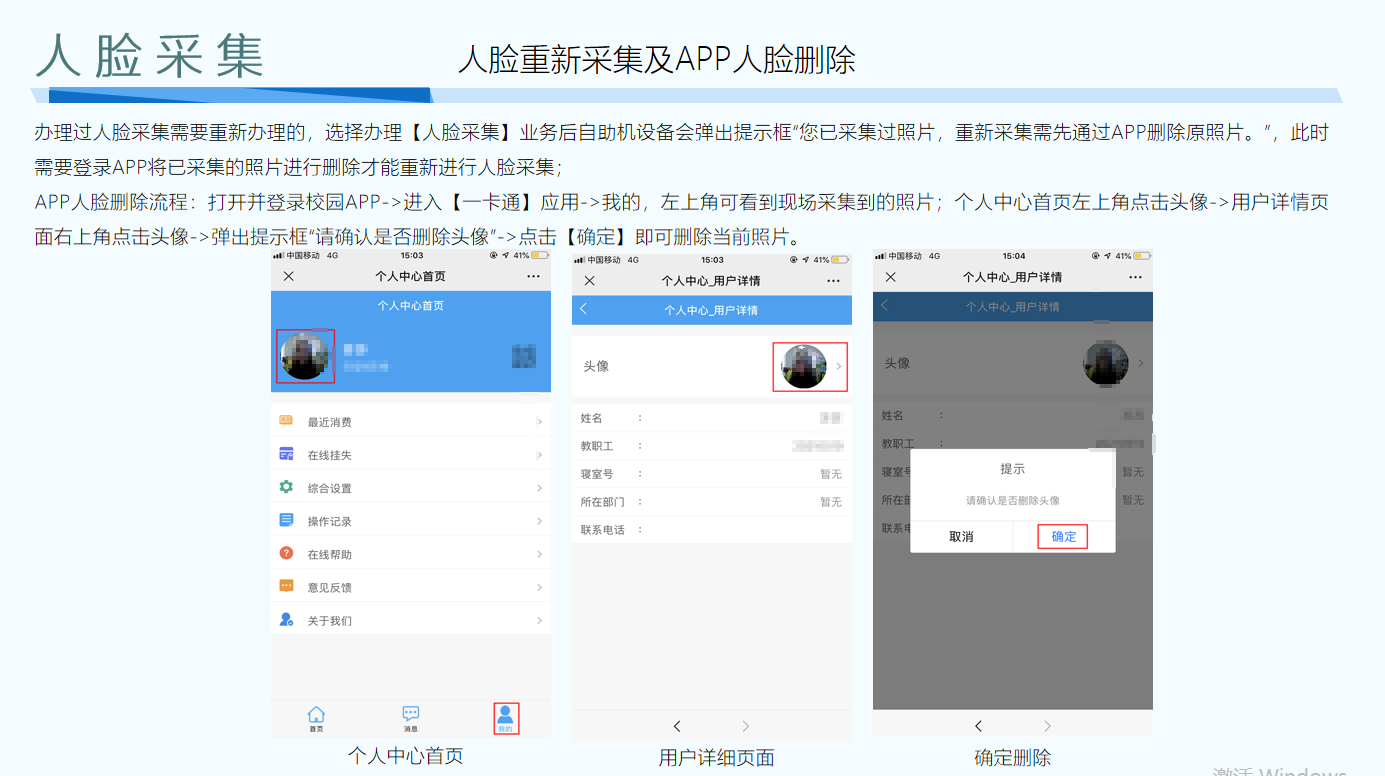Click the 综合设置 gear icon
1385x776 pixels.
coord(286,487)
